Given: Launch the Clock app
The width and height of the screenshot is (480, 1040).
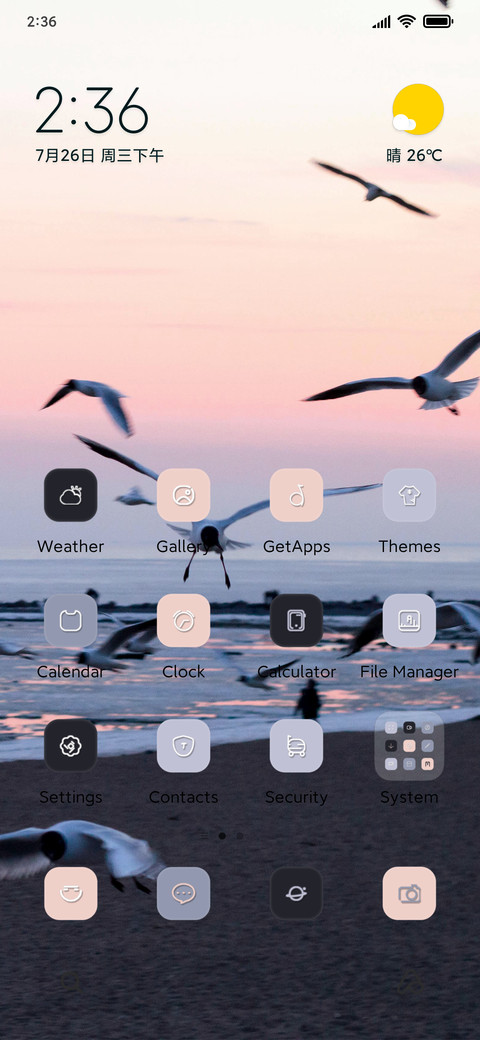Looking at the screenshot, I should (x=184, y=620).
